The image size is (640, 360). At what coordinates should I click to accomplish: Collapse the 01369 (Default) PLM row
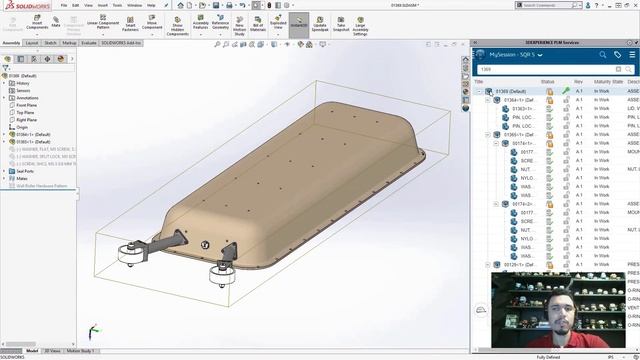(x=479, y=91)
